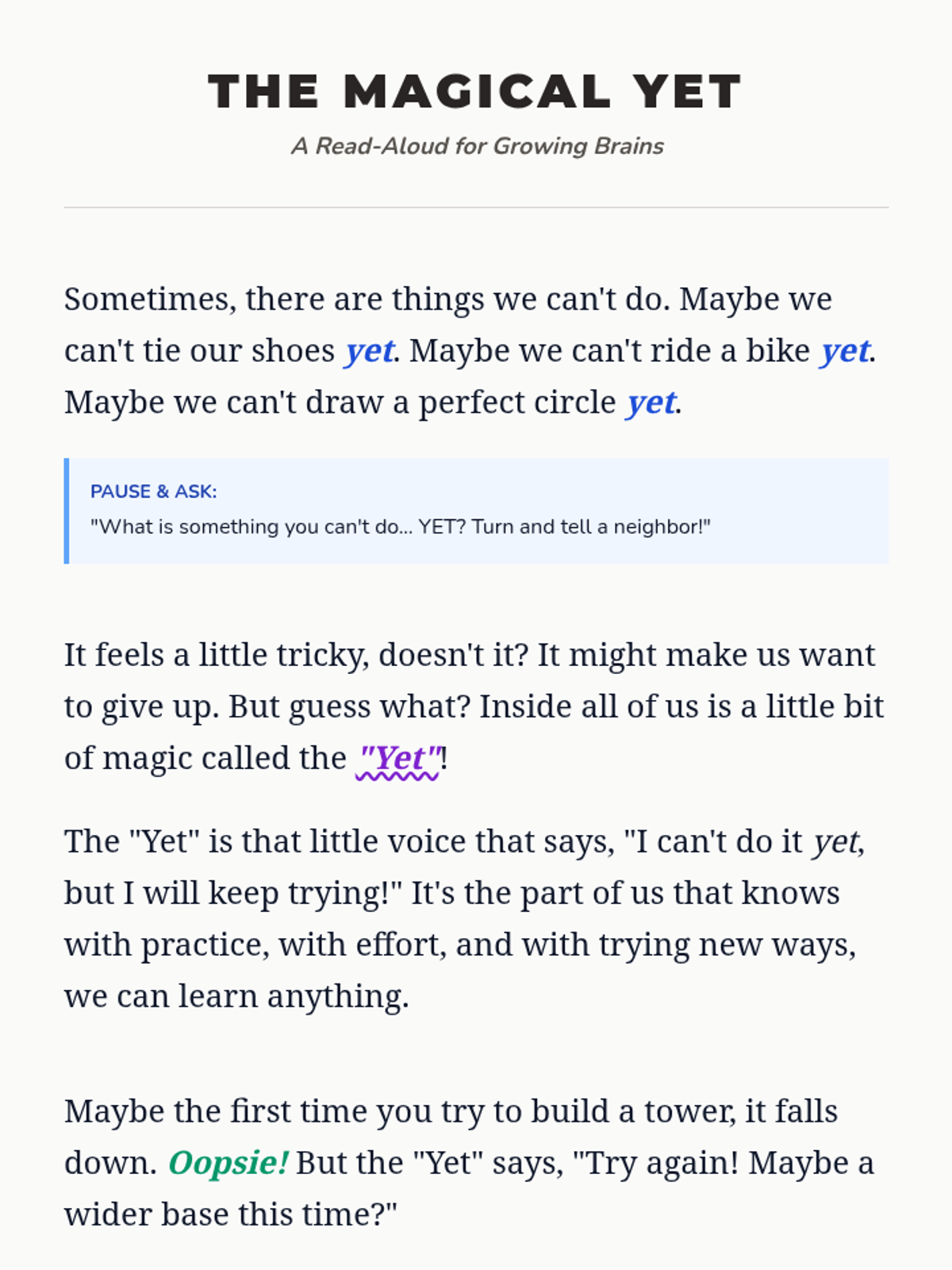Click the phrase "we can learn anything."
This screenshot has height=1270, width=952.
pos(236,996)
